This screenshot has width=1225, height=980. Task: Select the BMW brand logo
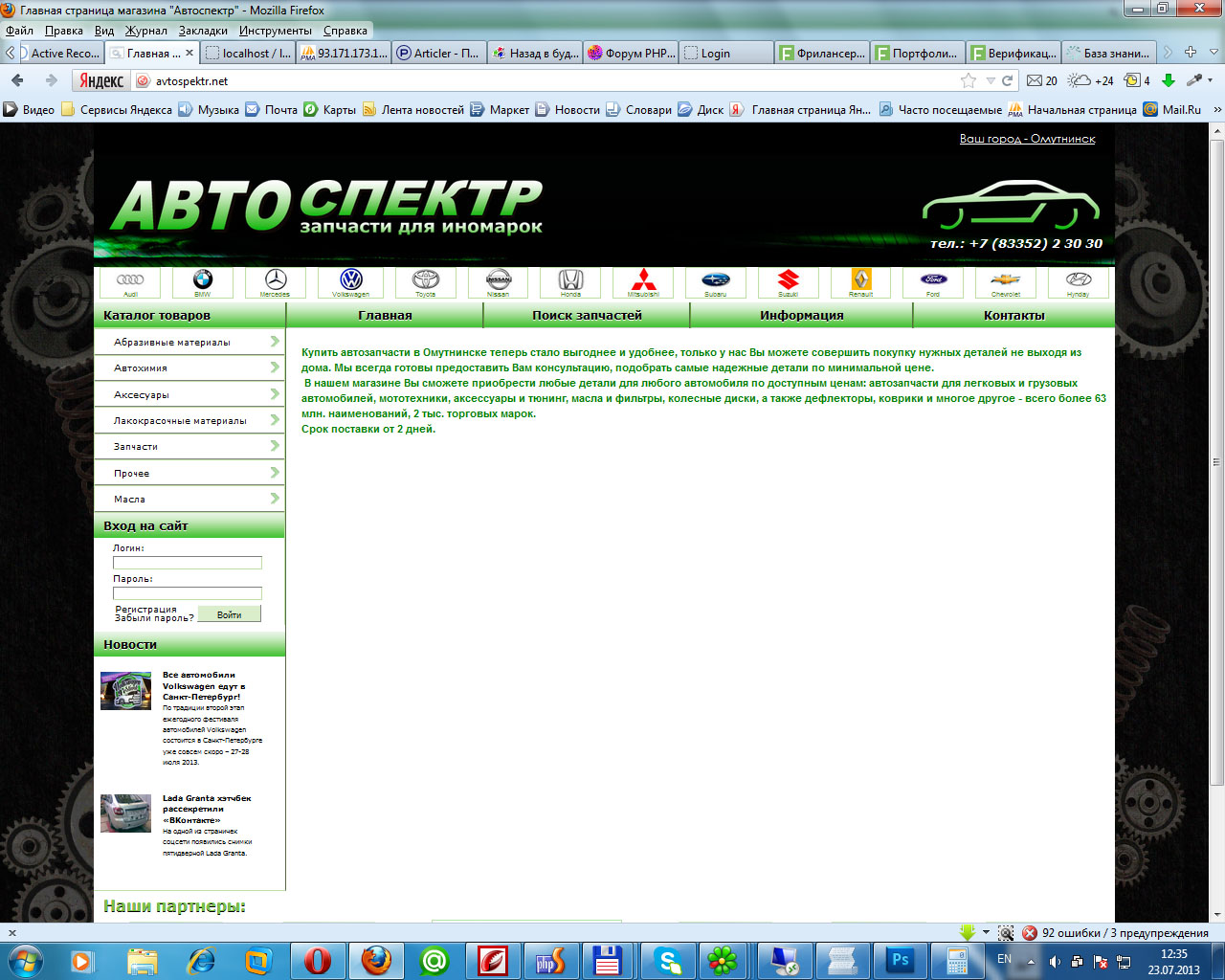click(203, 282)
